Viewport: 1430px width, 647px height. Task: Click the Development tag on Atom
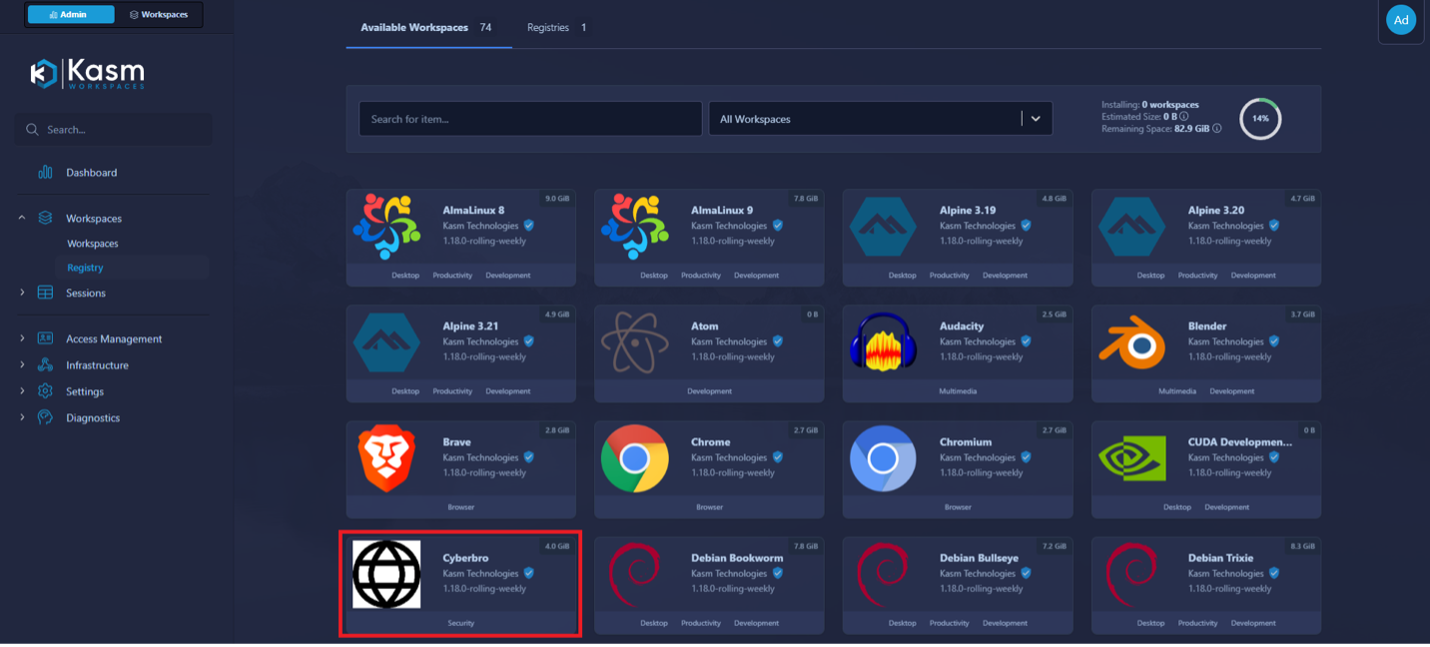(x=709, y=391)
